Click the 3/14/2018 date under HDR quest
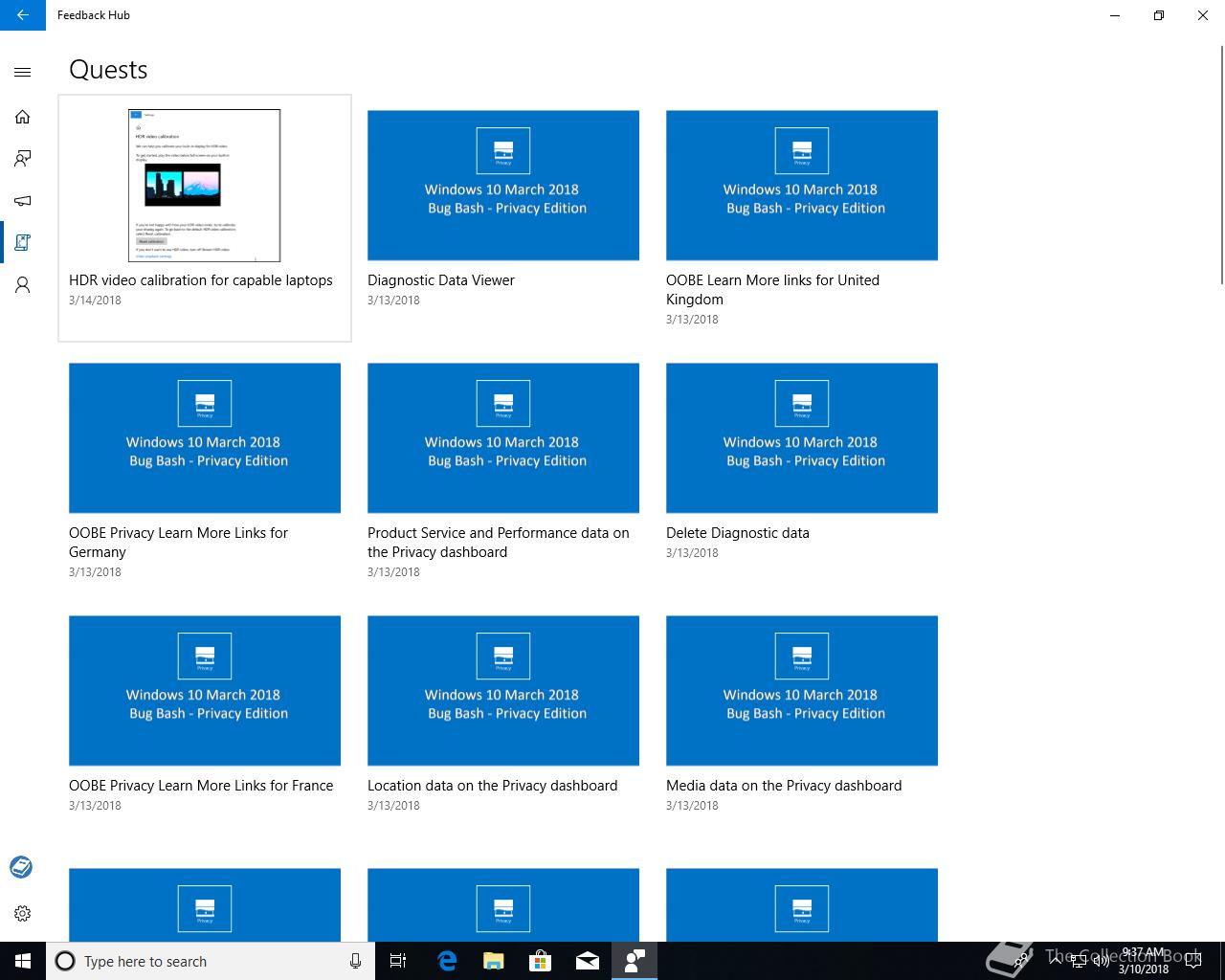The image size is (1225, 980). pyautogui.click(x=95, y=301)
